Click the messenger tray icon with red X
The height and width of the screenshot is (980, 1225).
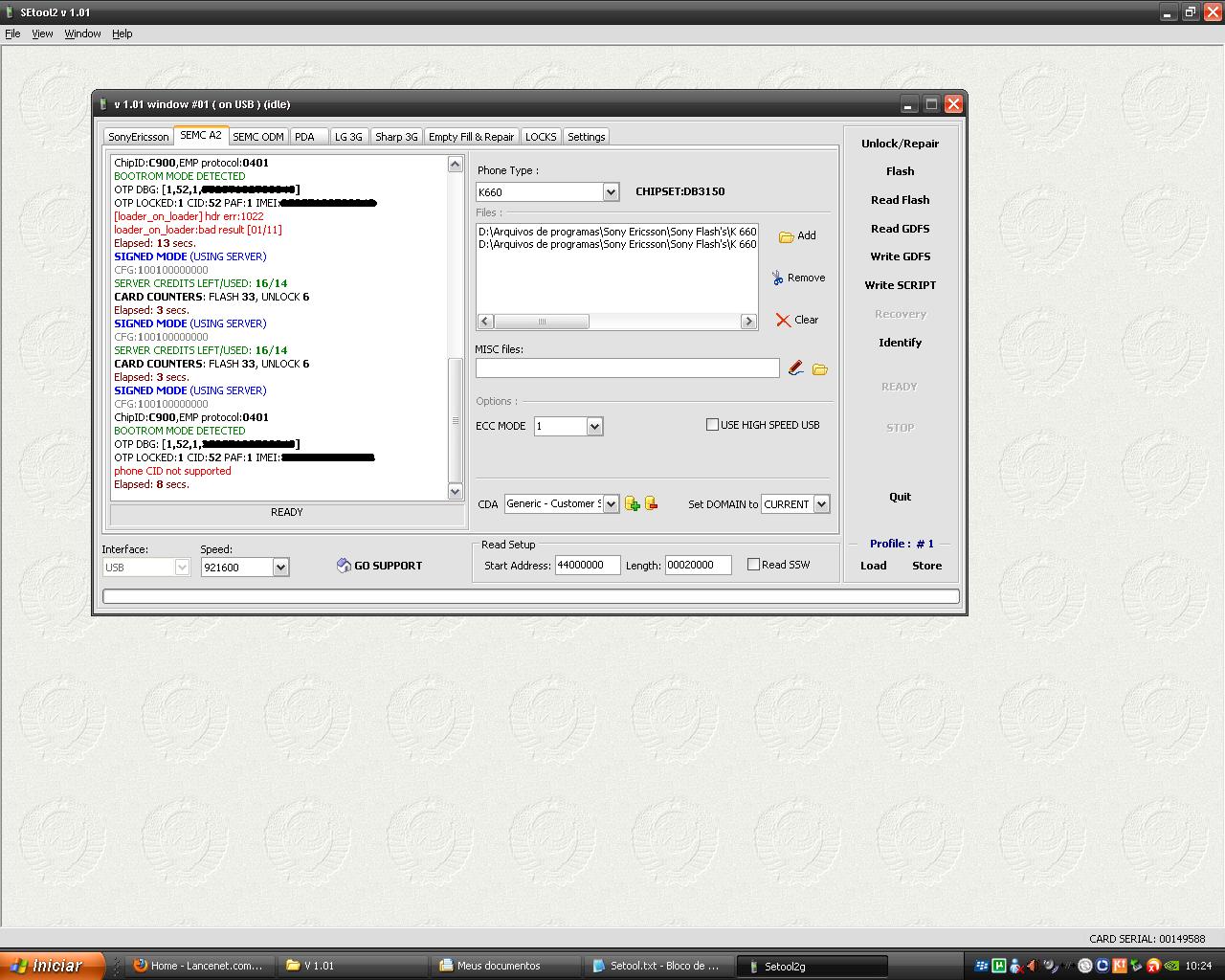point(1016,966)
